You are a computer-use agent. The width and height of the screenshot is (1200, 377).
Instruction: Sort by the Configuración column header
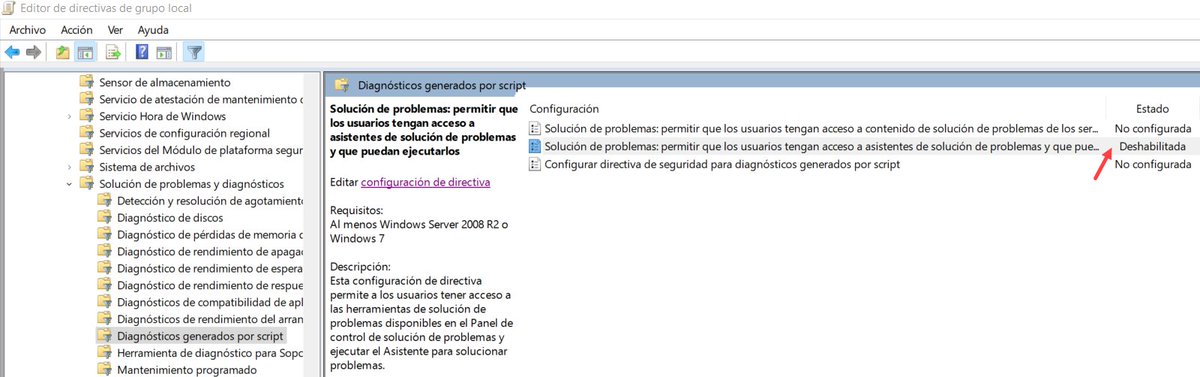[564, 108]
